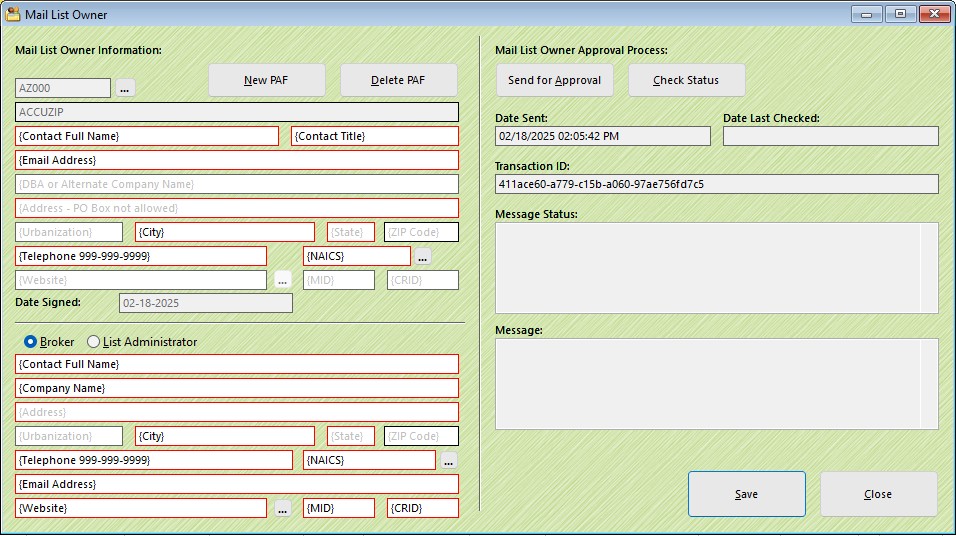Click the ACCUZIP company name field

coord(237,112)
